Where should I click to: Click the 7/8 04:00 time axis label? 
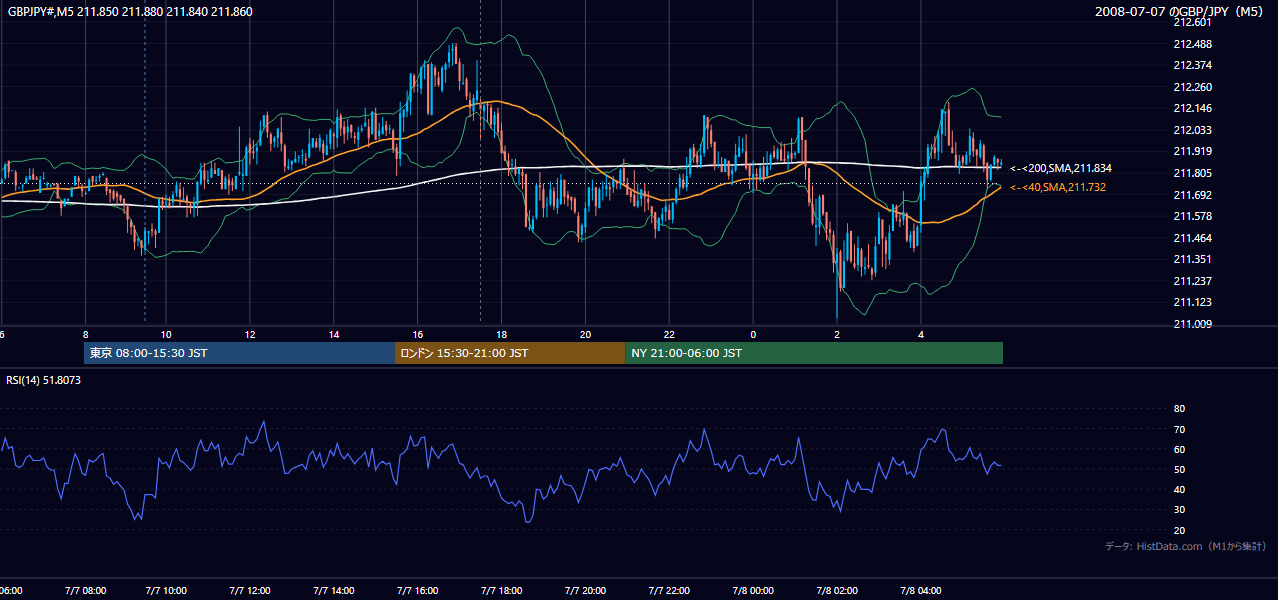[x=921, y=591]
